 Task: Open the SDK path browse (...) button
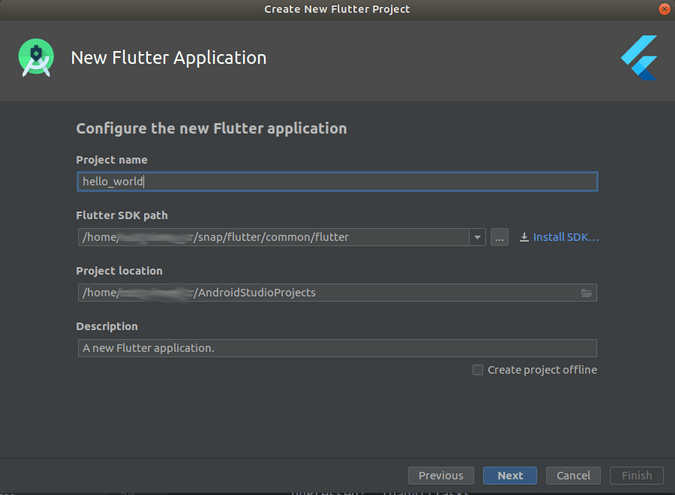point(499,238)
